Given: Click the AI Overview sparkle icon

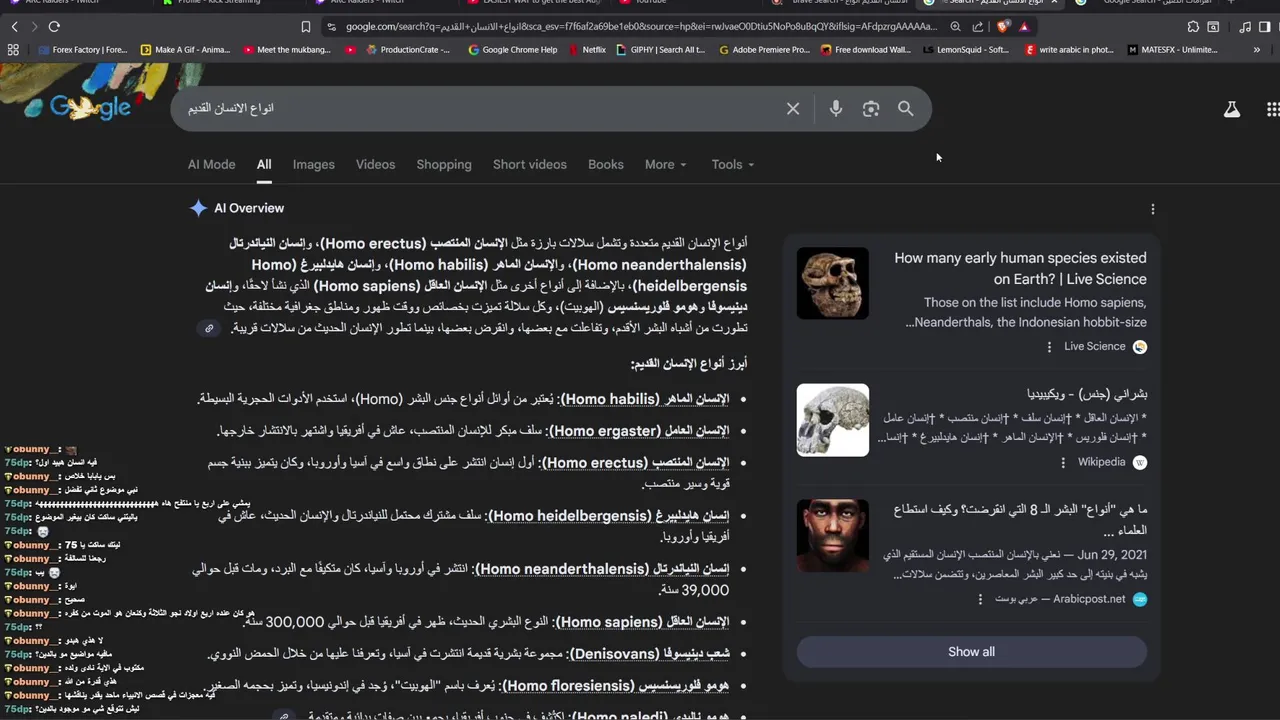Looking at the screenshot, I should pyautogui.click(x=198, y=208).
